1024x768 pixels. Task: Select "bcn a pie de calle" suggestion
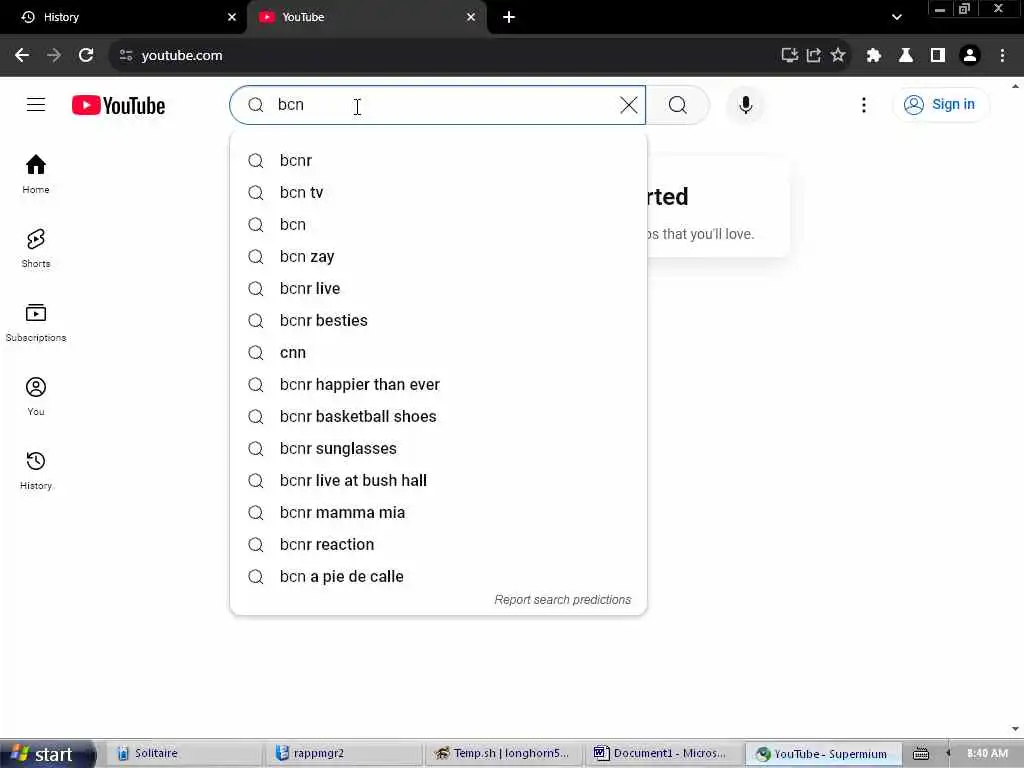pyautogui.click(x=438, y=576)
